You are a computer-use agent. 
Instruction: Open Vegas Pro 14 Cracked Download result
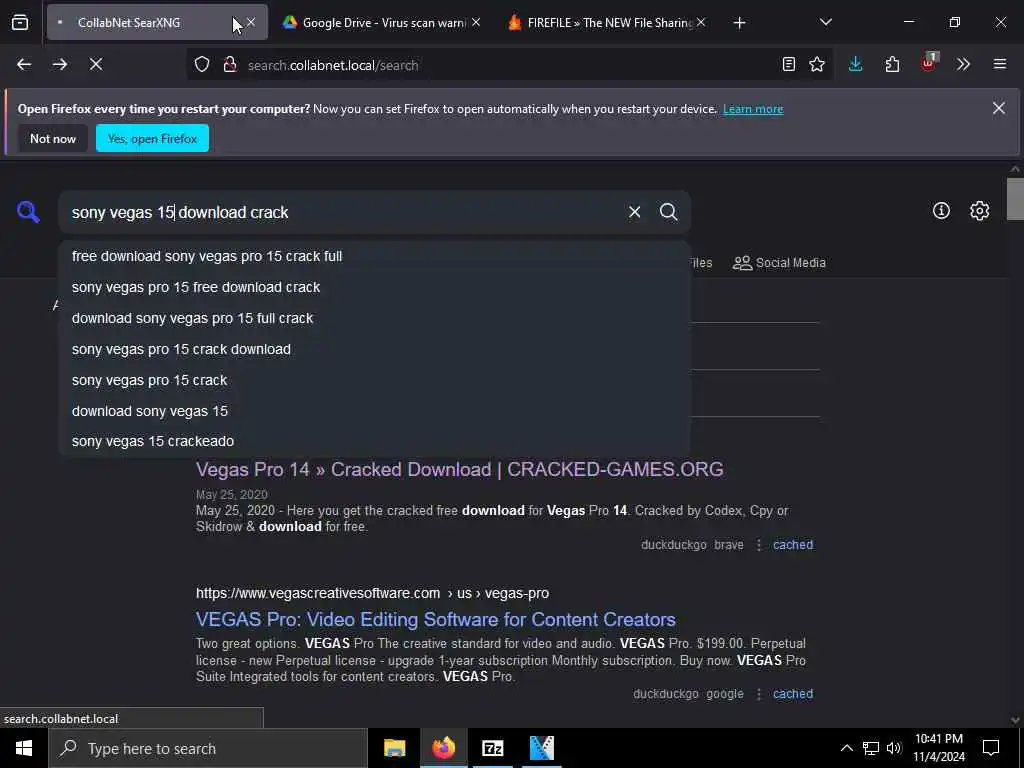[459, 470]
